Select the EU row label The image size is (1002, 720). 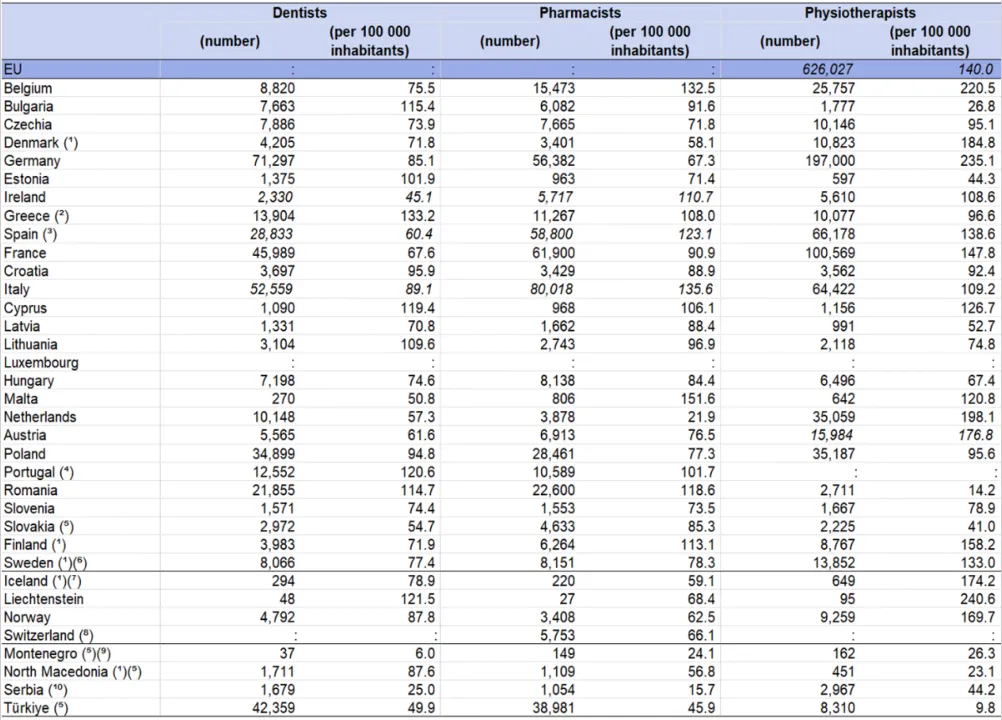(13, 70)
